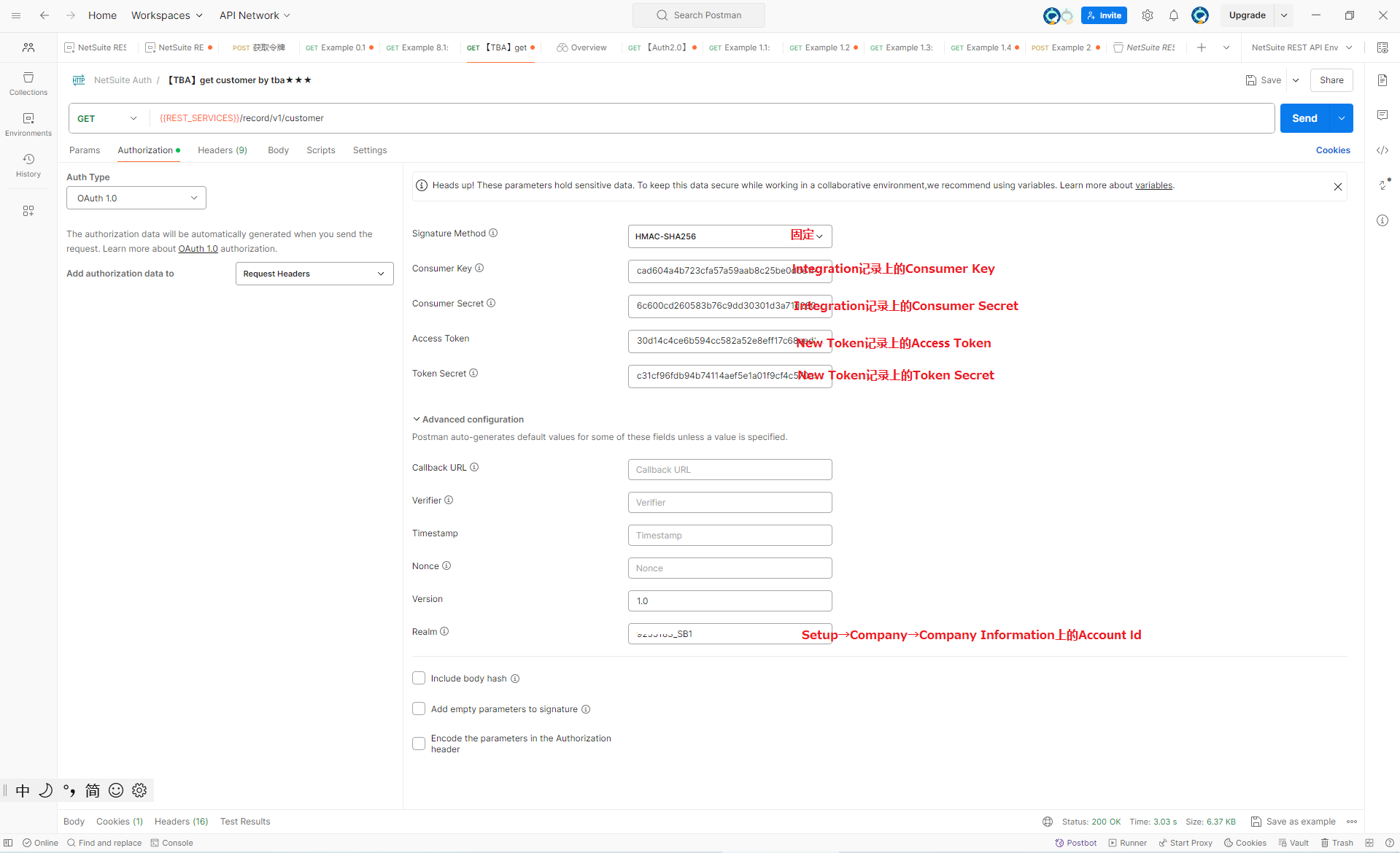Image resolution: width=1400 pixels, height=853 pixels.
Task: Open the Request Headers dropdown
Action: pyautogui.click(x=314, y=274)
